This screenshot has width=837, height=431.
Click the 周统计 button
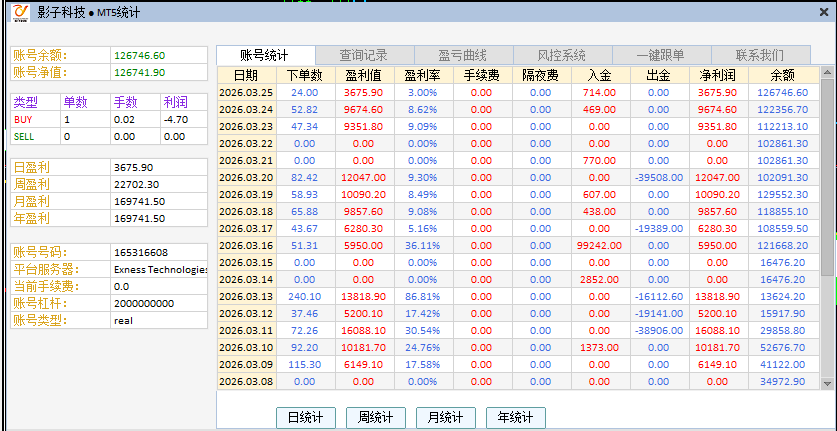[376, 418]
